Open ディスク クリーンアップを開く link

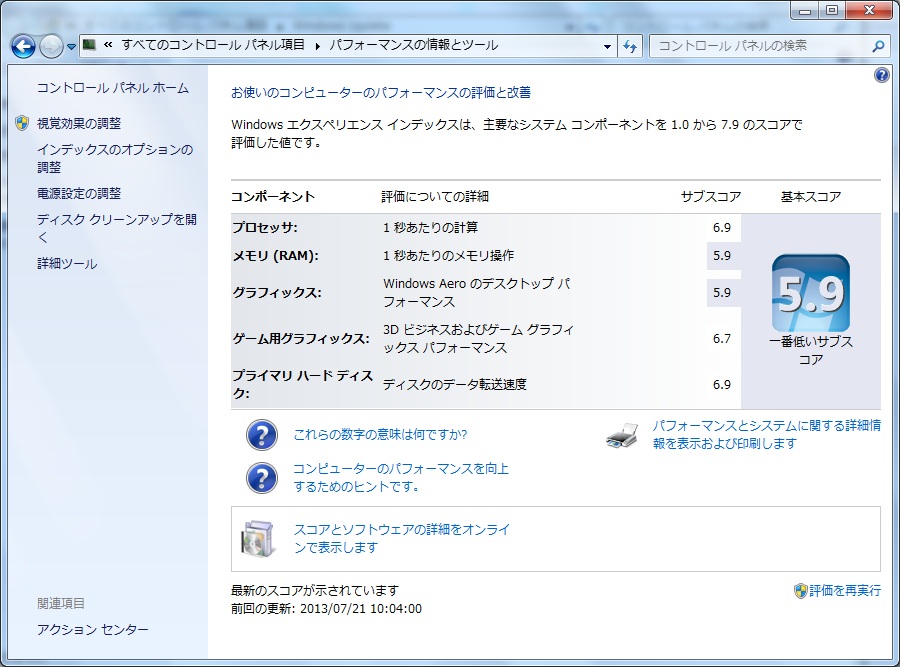[x=117, y=228]
